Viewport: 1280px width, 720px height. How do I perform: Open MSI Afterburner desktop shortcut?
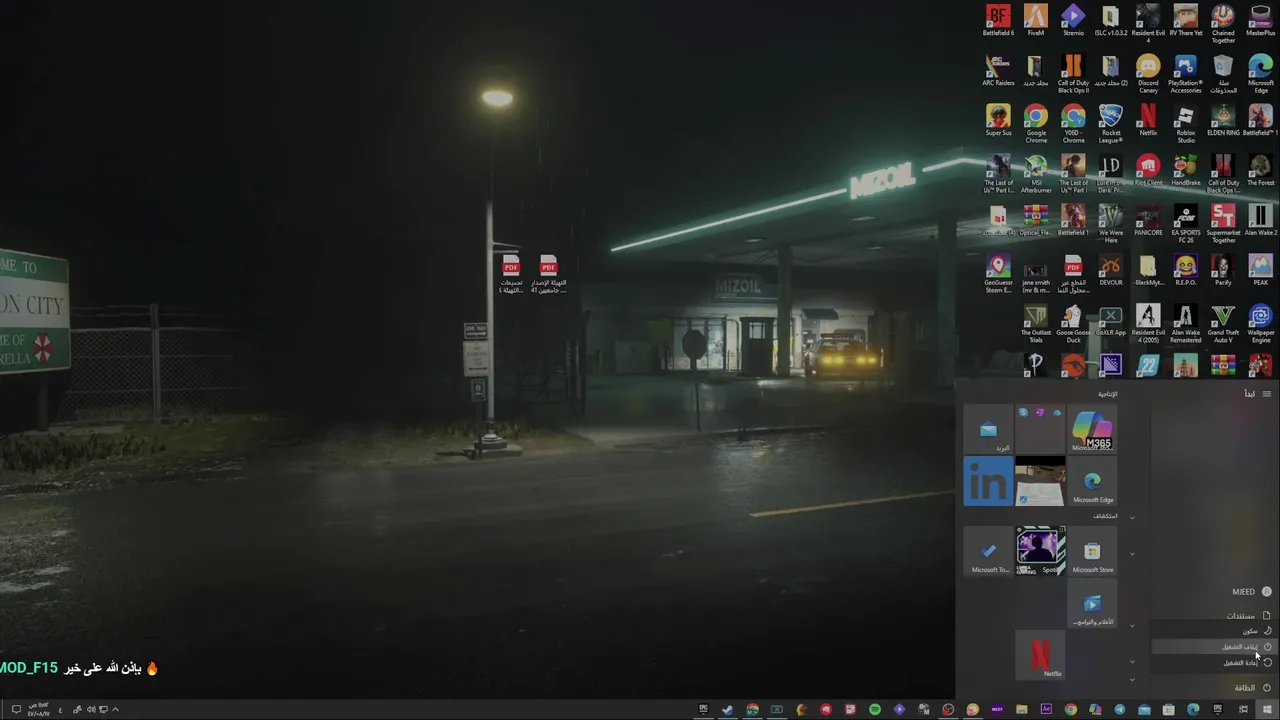point(1036,174)
